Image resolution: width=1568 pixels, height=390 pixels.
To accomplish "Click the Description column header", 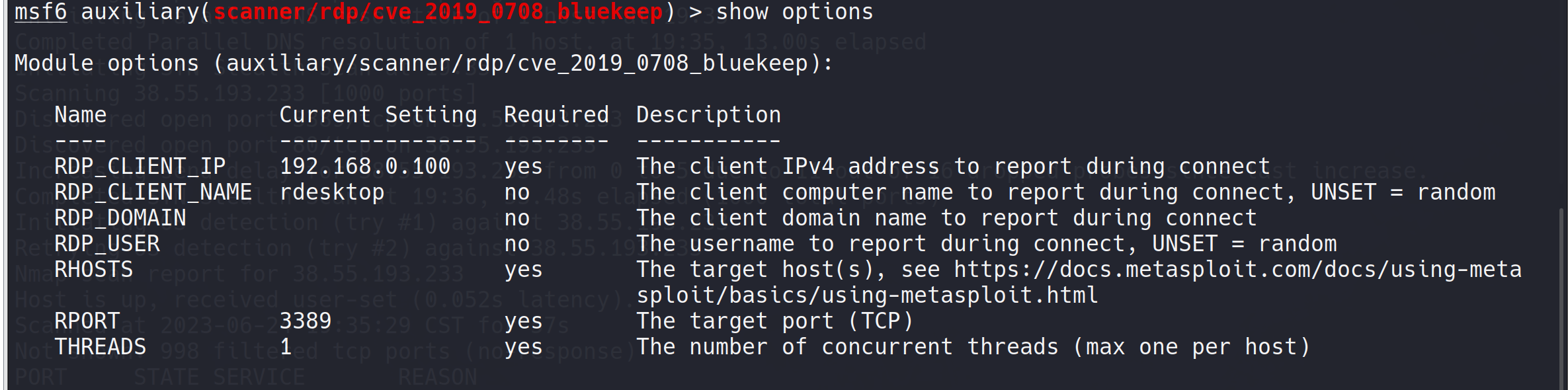I will click(708, 115).
